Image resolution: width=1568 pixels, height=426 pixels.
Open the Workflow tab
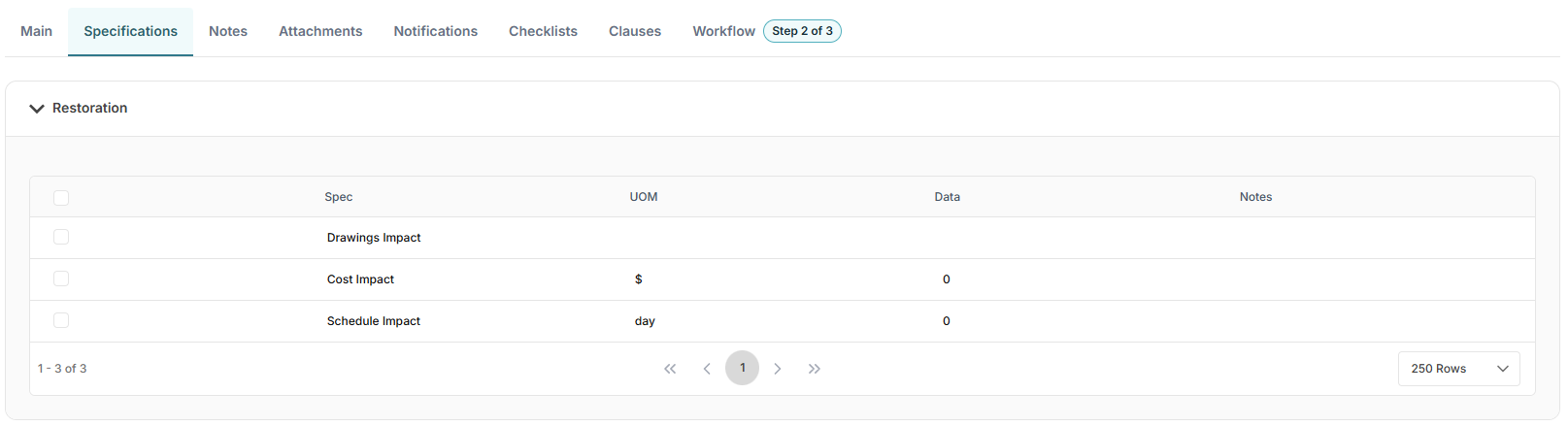(x=723, y=31)
